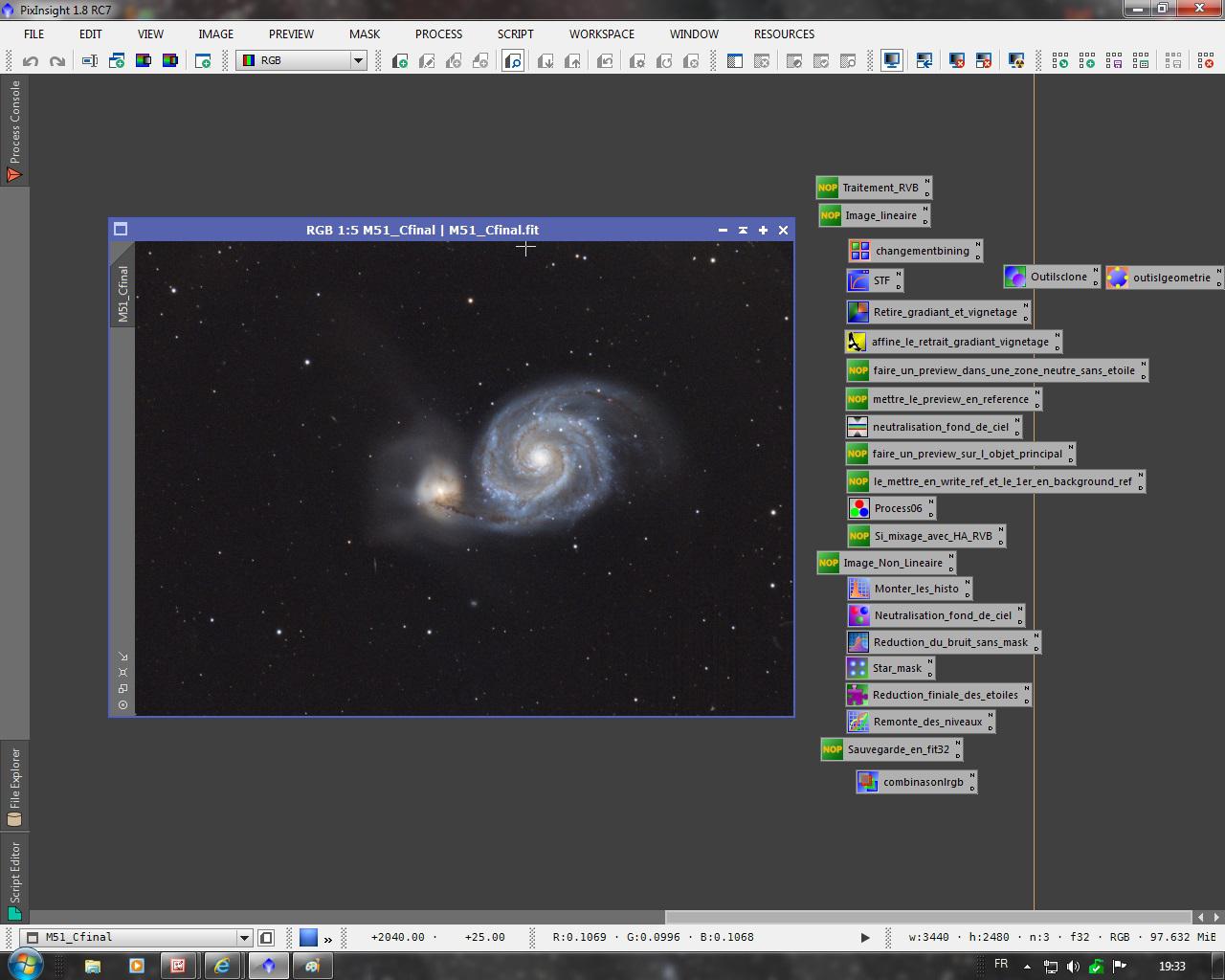1225x980 pixels.
Task: Click the blue color square in status bar
Action: click(x=308, y=938)
